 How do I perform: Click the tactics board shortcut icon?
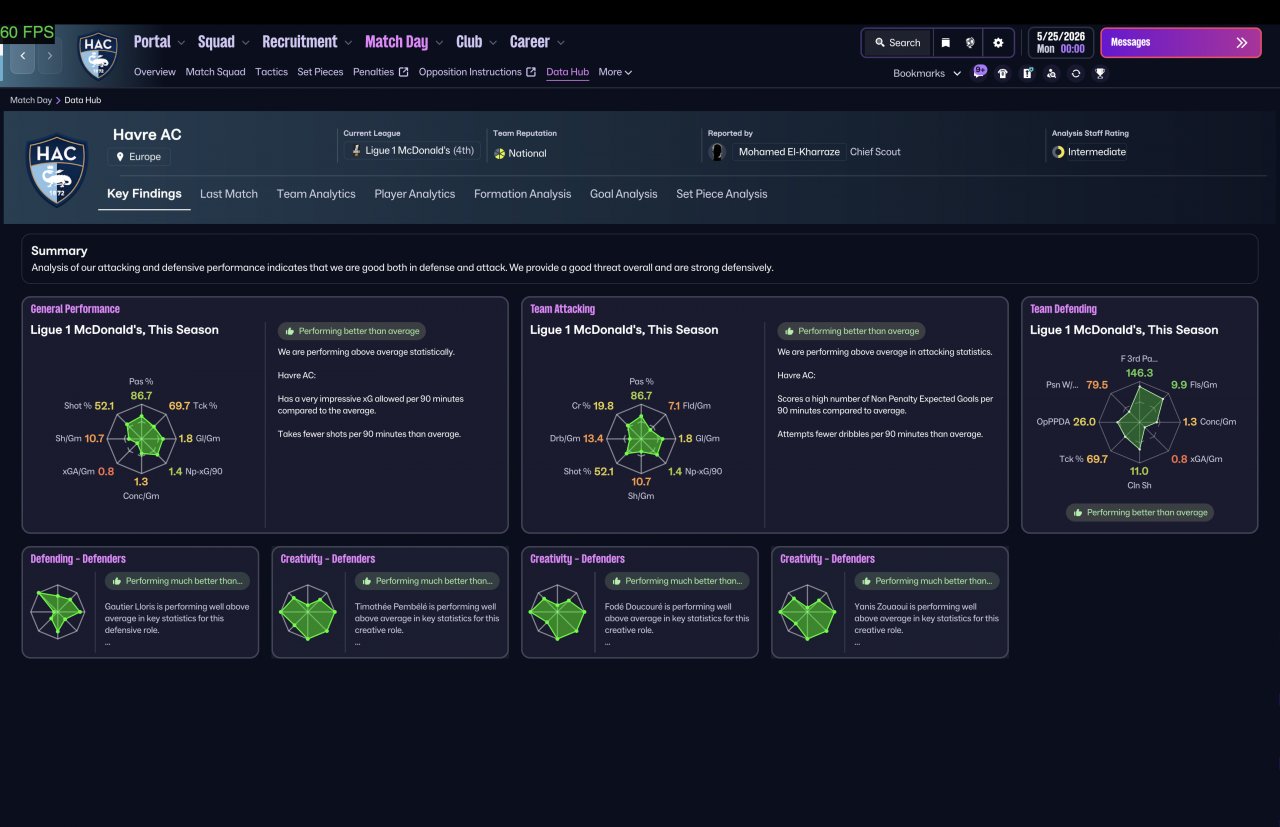(1027, 73)
